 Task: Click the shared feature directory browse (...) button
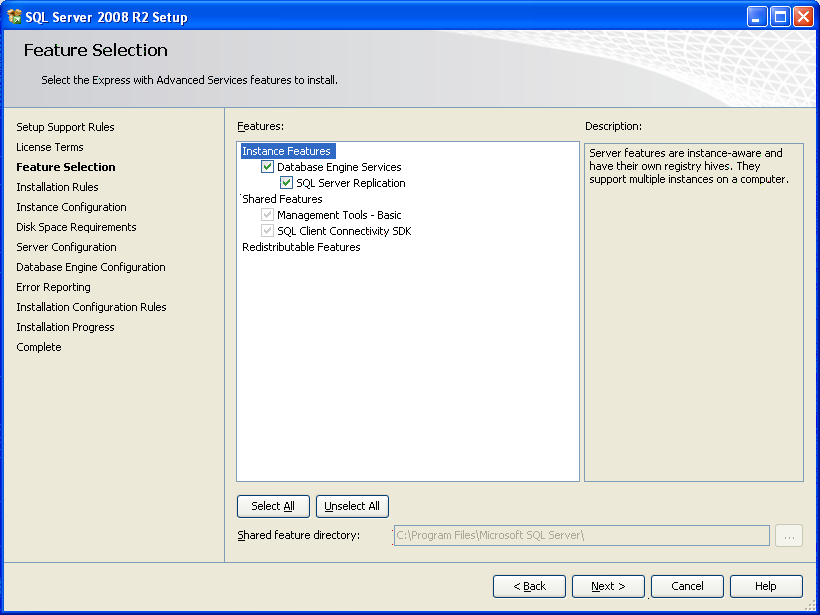point(789,536)
